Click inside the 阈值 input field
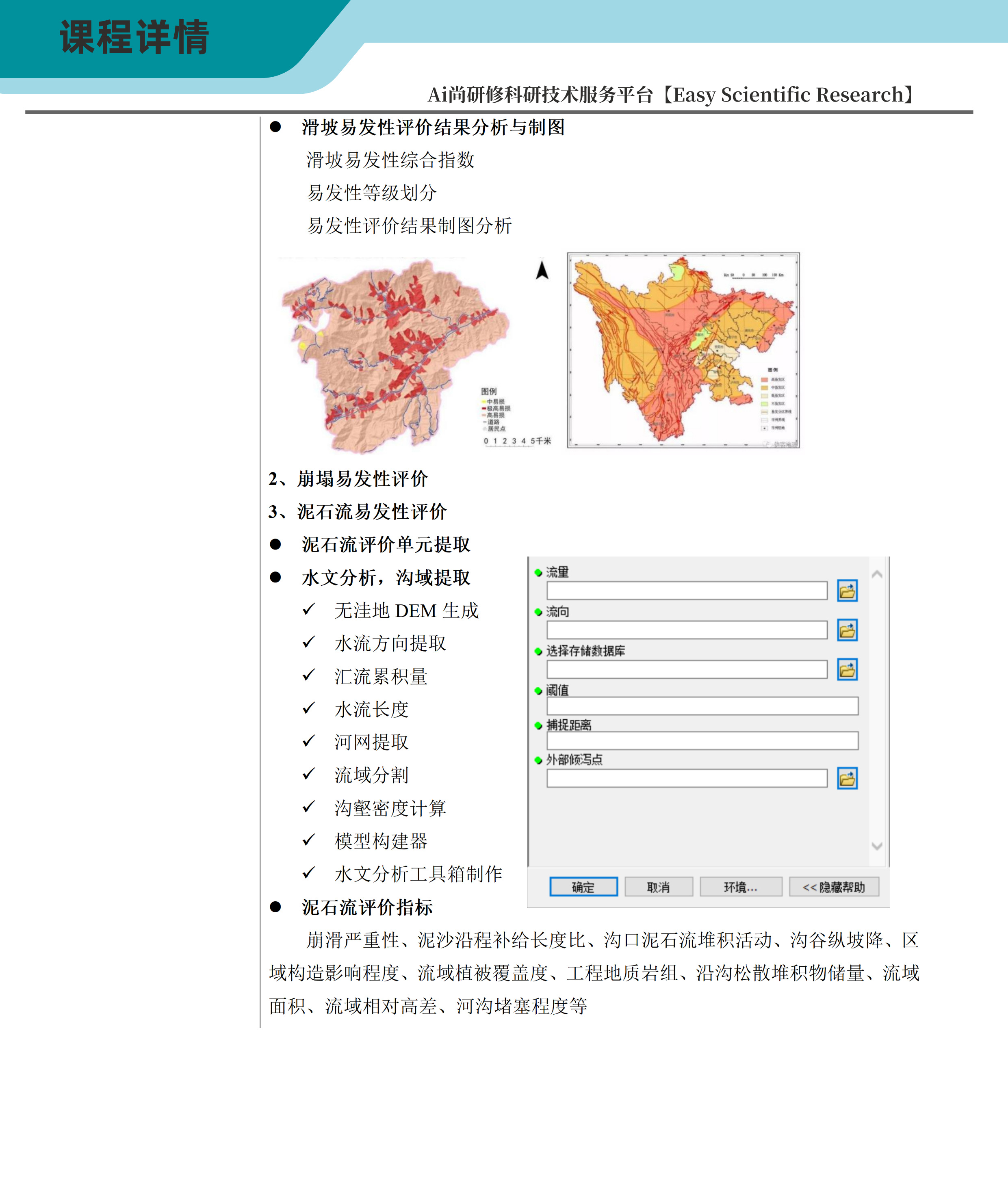Image resolution: width=1008 pixels, height=1182 pixels. (702, 706)
